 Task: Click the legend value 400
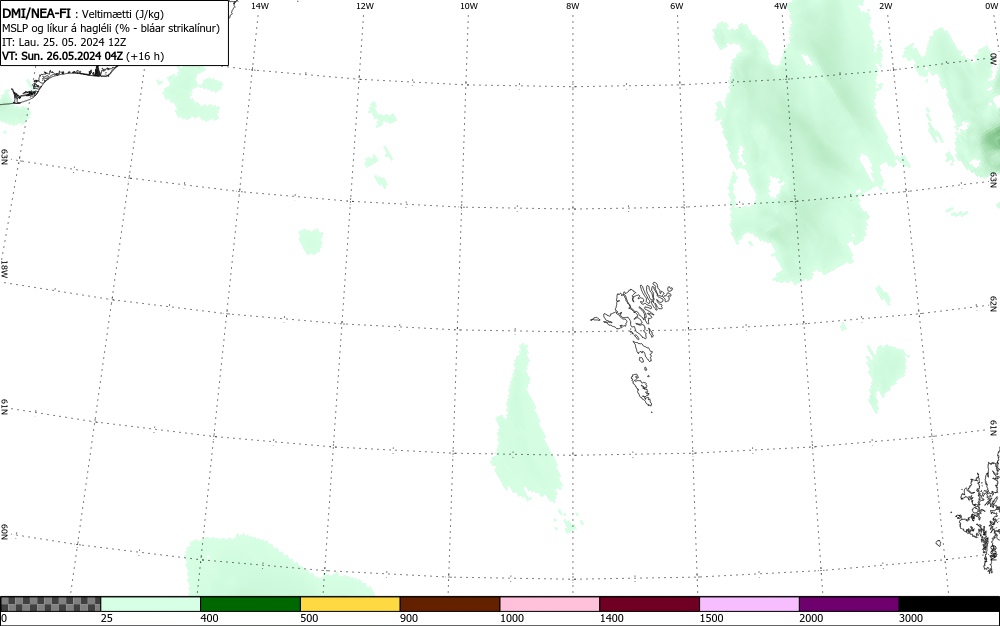click(x=209, y=618)
